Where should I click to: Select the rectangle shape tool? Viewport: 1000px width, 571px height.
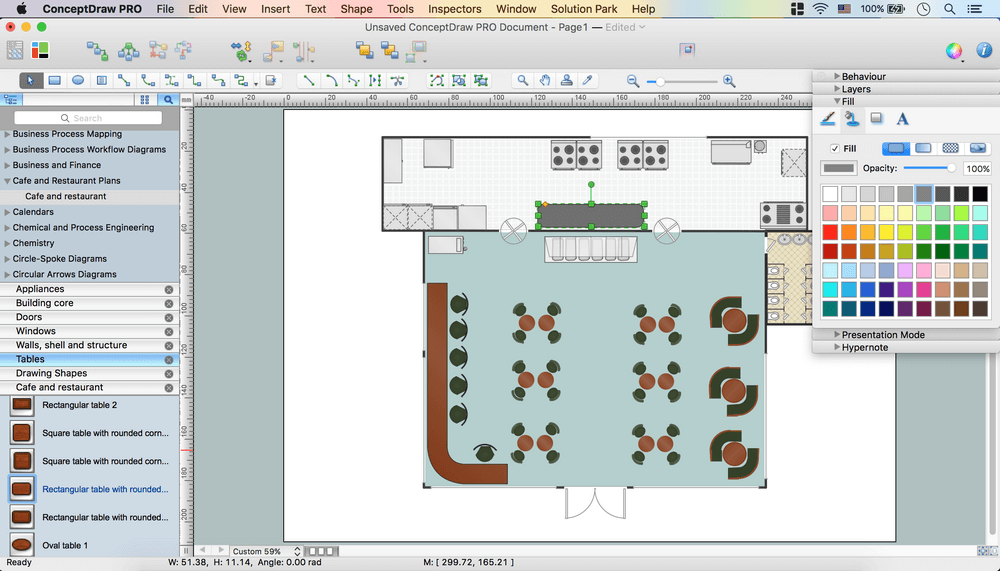pos(55,80)
